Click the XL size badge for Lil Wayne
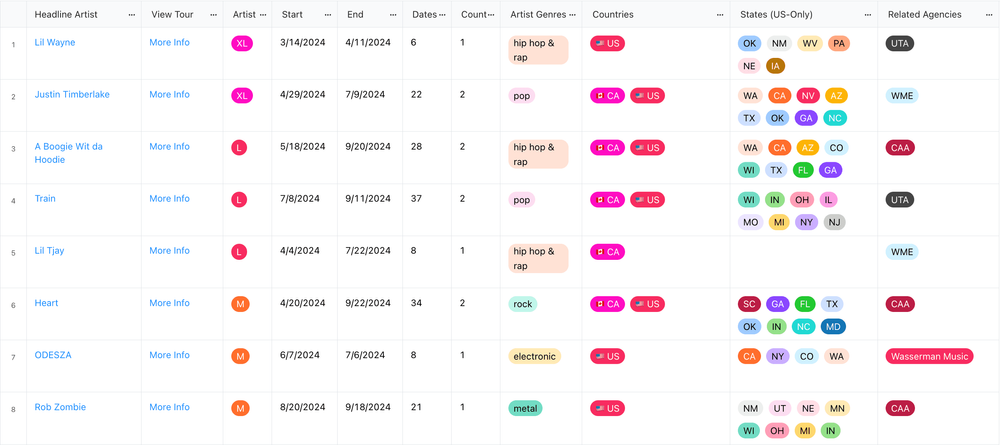The width and height of the screenshot is (1000, 445). [242, 43]
